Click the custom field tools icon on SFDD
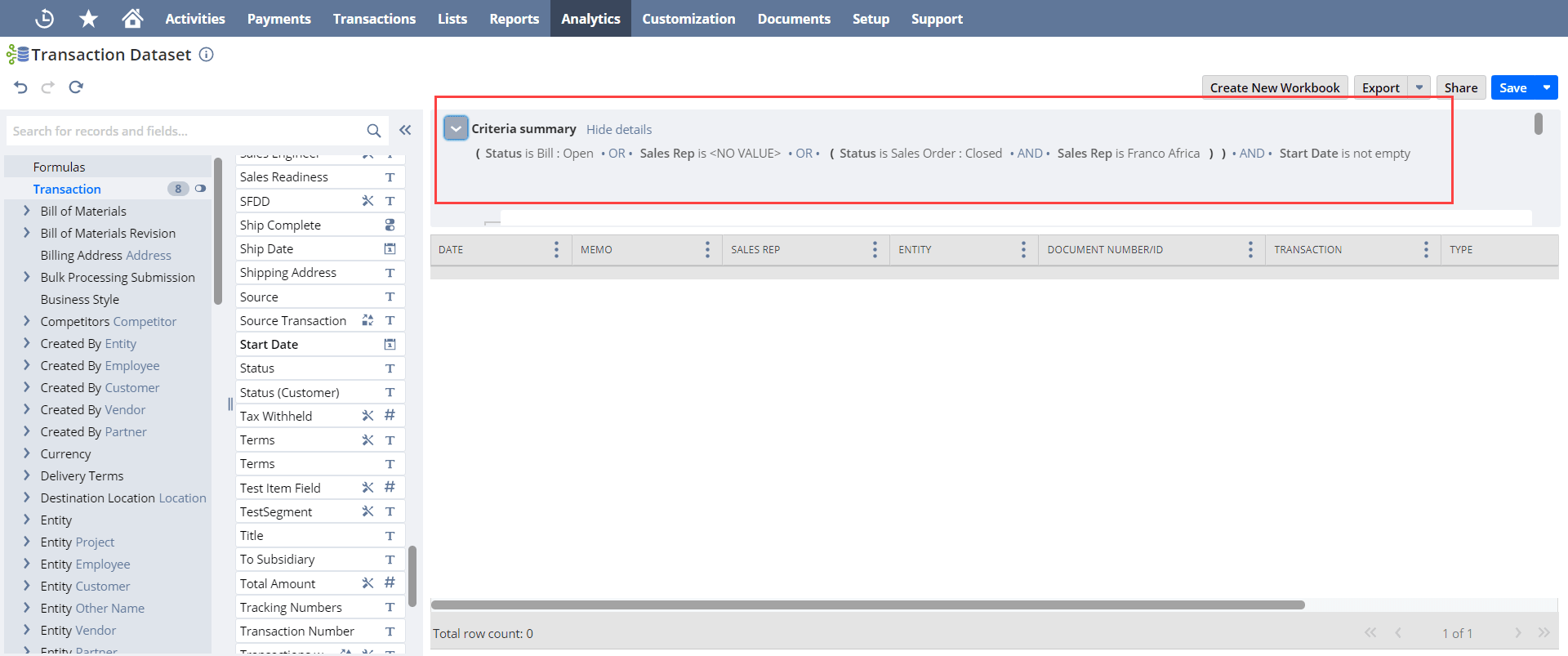Viewport: 1568px width, 656px height. [x=367, y=201]
